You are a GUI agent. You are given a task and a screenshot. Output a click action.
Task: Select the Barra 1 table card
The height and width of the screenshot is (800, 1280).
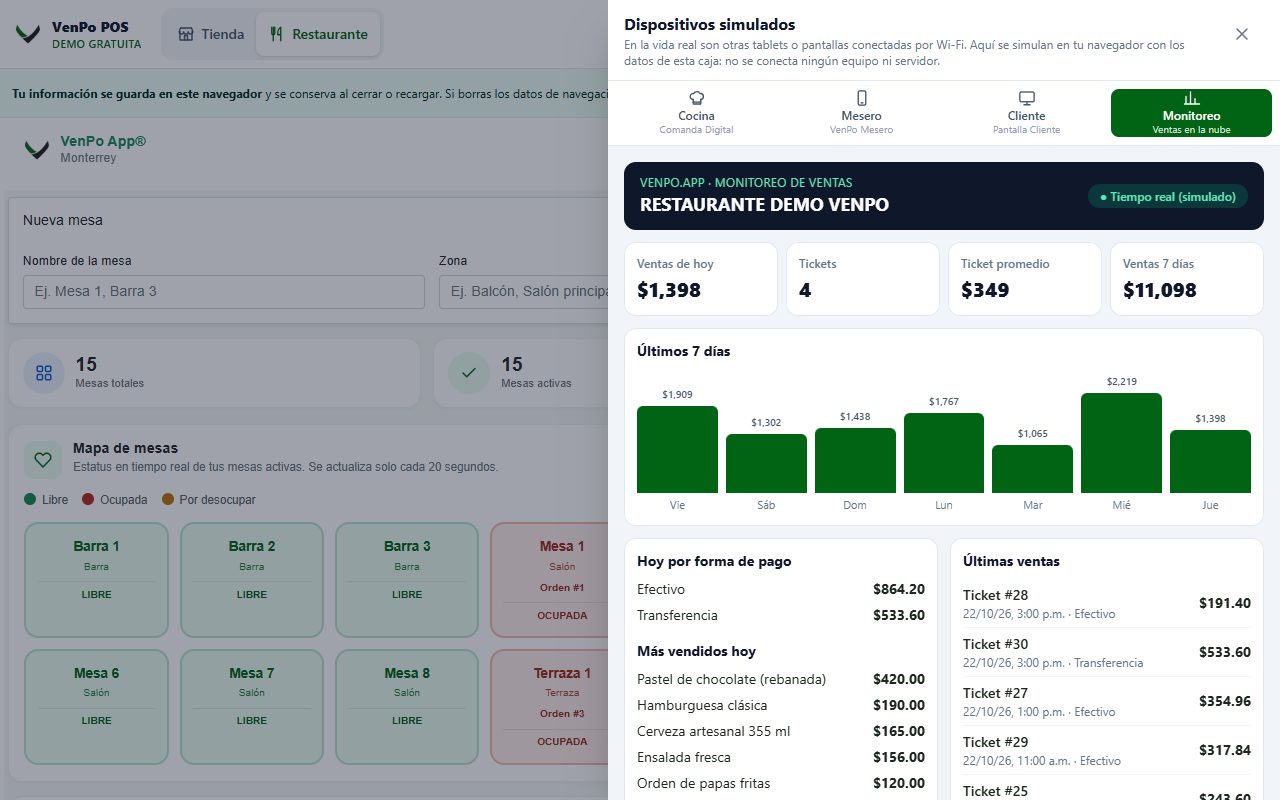pyautogui.click(x=96, y=580)
